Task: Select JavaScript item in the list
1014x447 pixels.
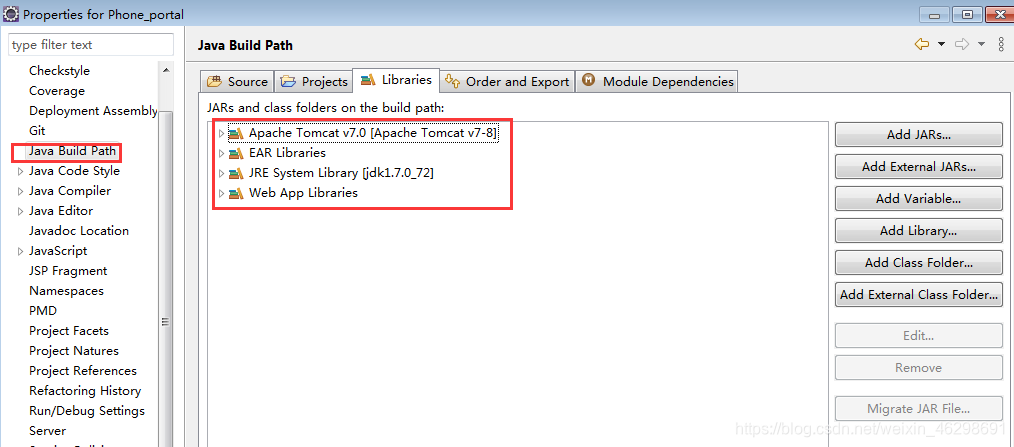Action: tap(58, 252)
